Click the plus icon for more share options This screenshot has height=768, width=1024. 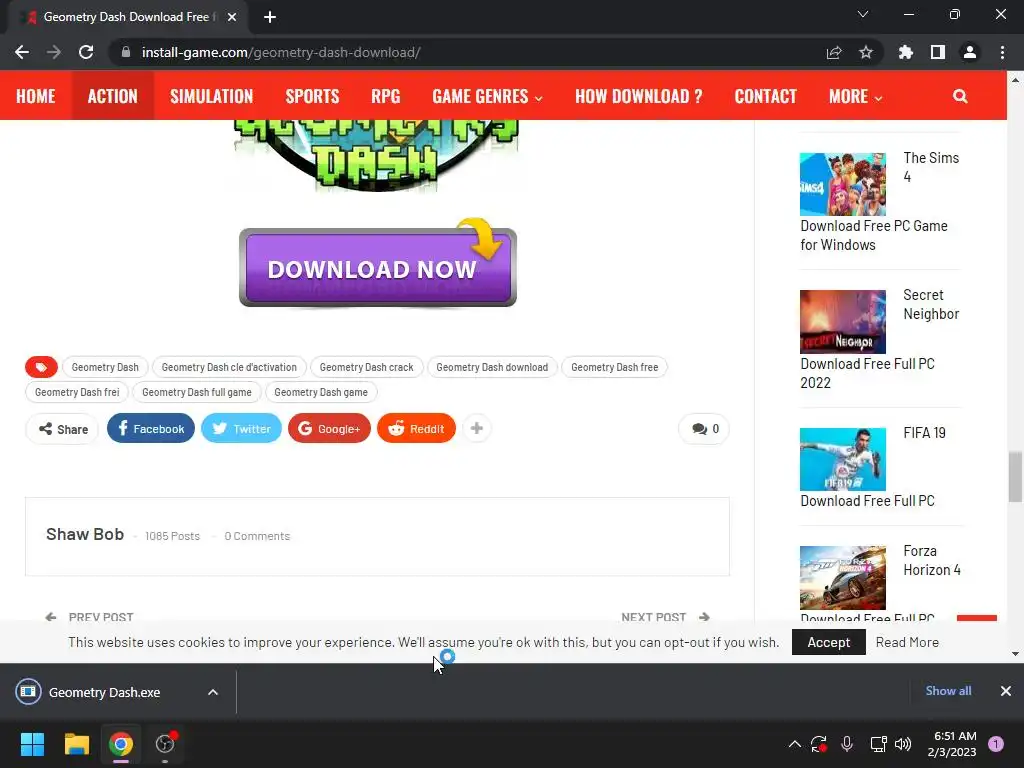pos(477,428)
